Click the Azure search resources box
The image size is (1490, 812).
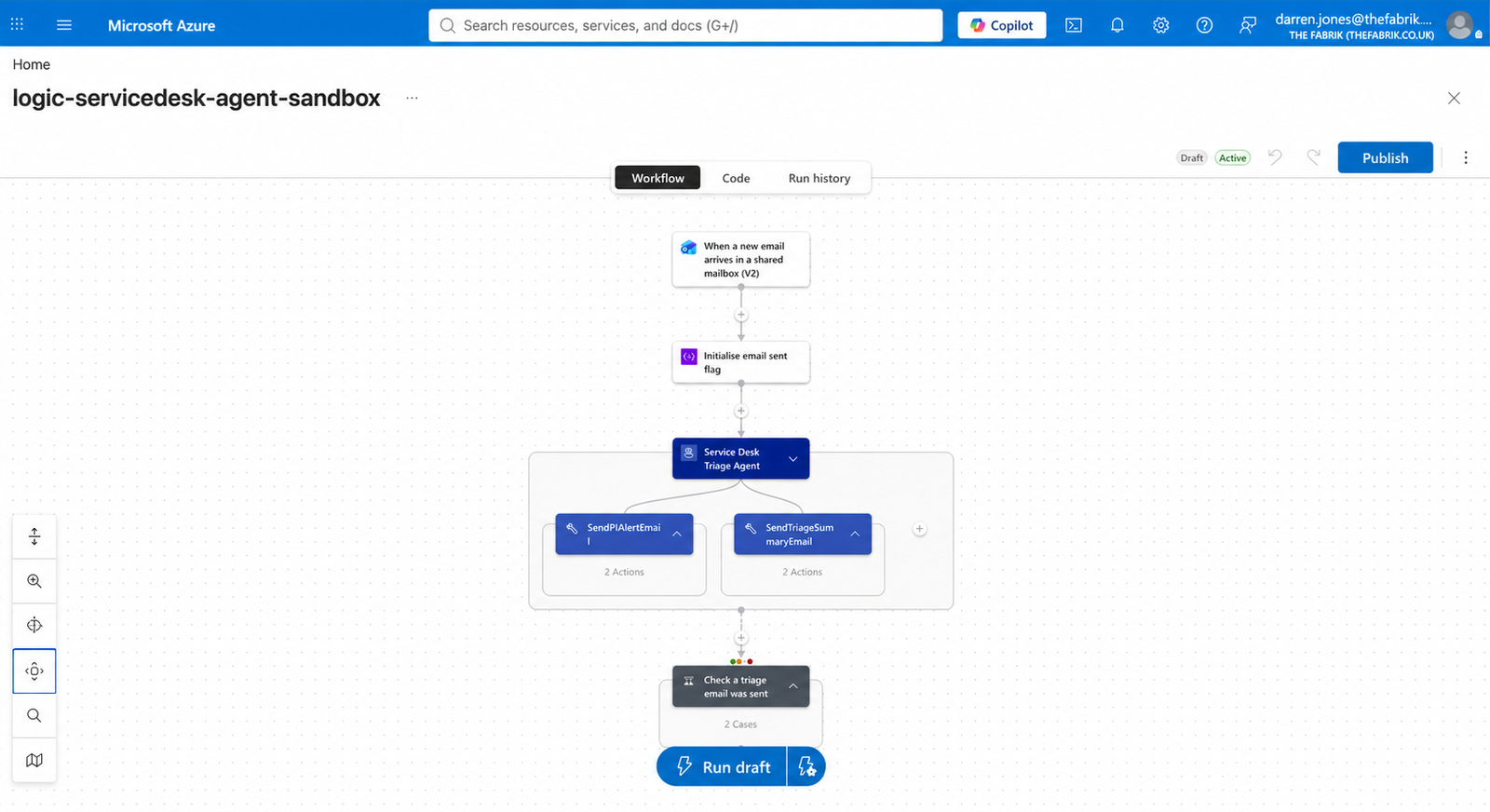(685, 25)
